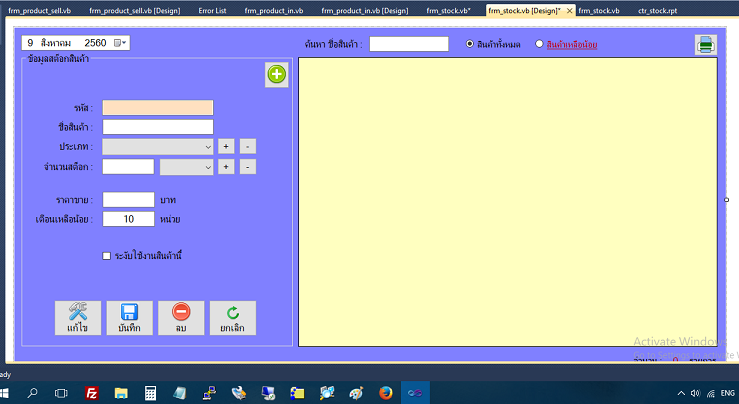Open File Explorer from the taskbar
The image size is (739, 404).
[x=121, y=393]
